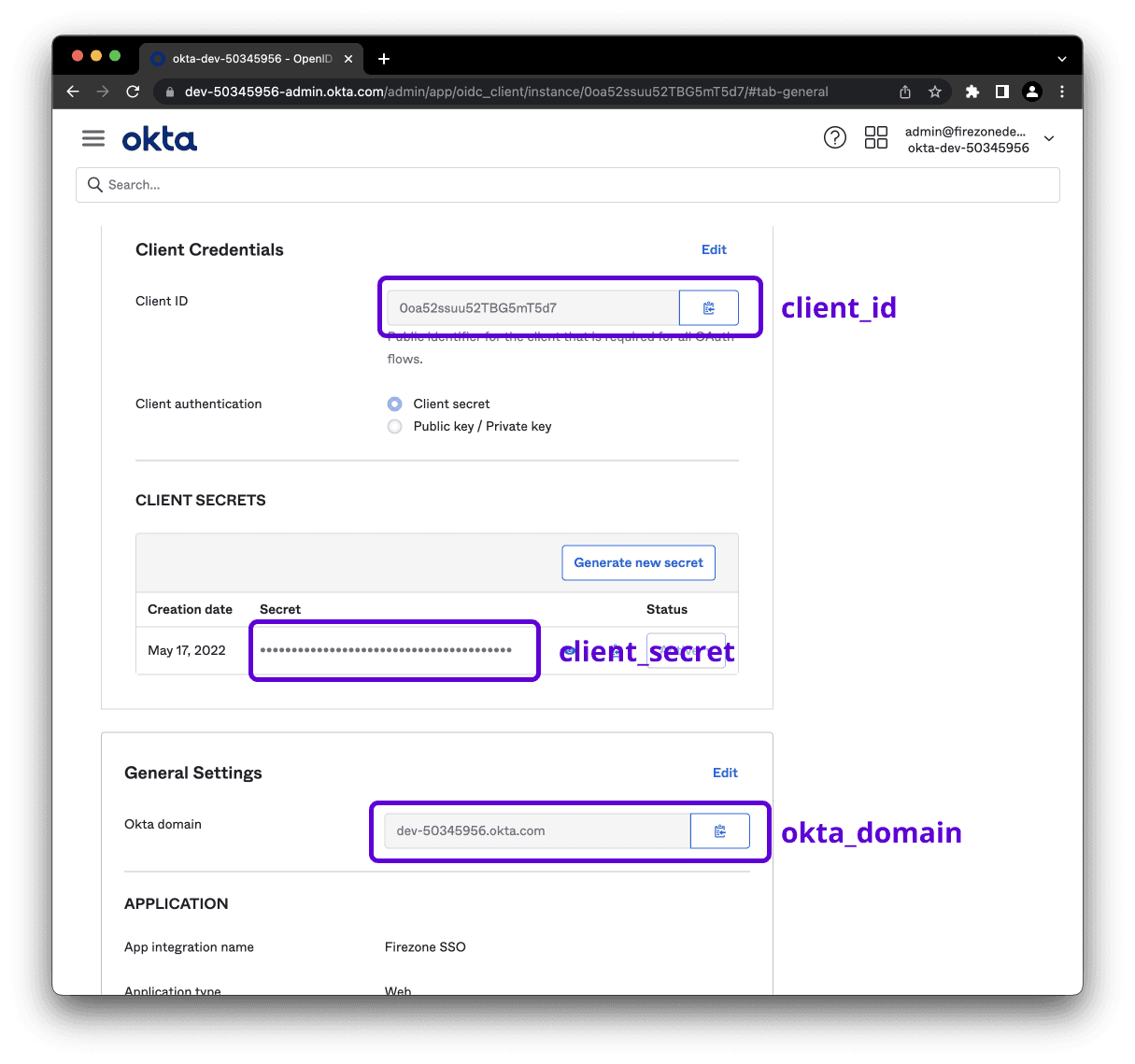Open a new browser tab
Image resolution: width=1135 pixels, height=1064 pixels.
pos(383,58)
